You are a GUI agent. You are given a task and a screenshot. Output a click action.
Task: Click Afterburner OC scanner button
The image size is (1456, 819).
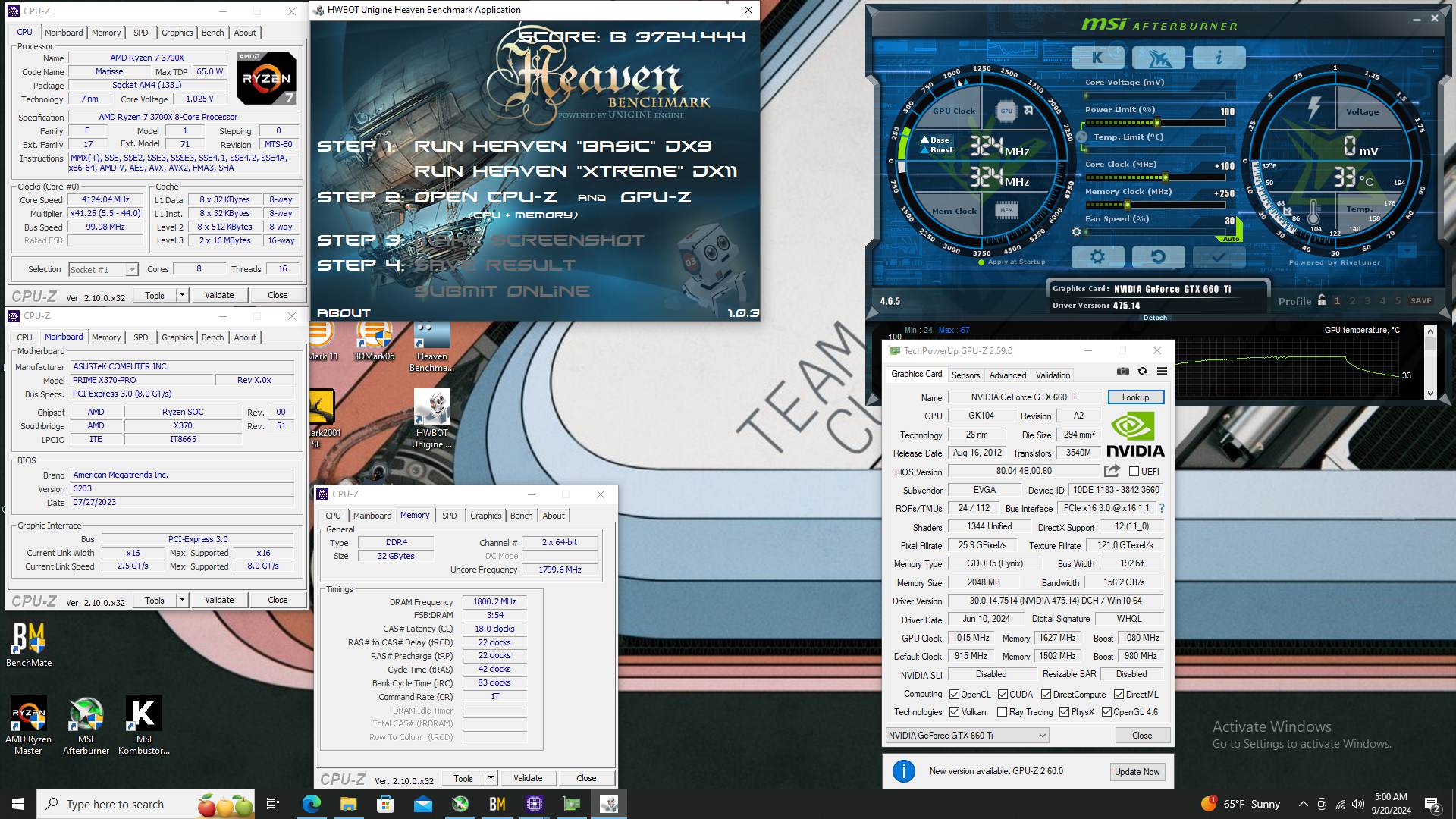click(x=1158, y=58)
